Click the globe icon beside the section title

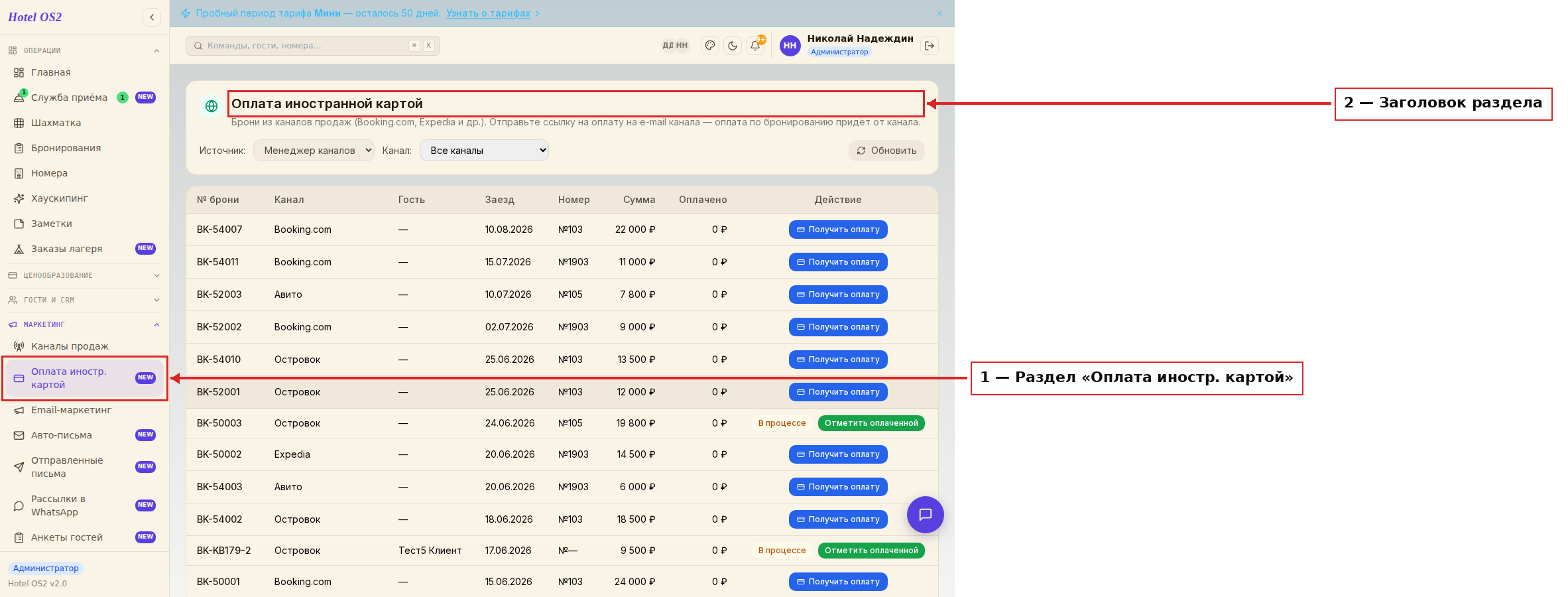(211, 106)
